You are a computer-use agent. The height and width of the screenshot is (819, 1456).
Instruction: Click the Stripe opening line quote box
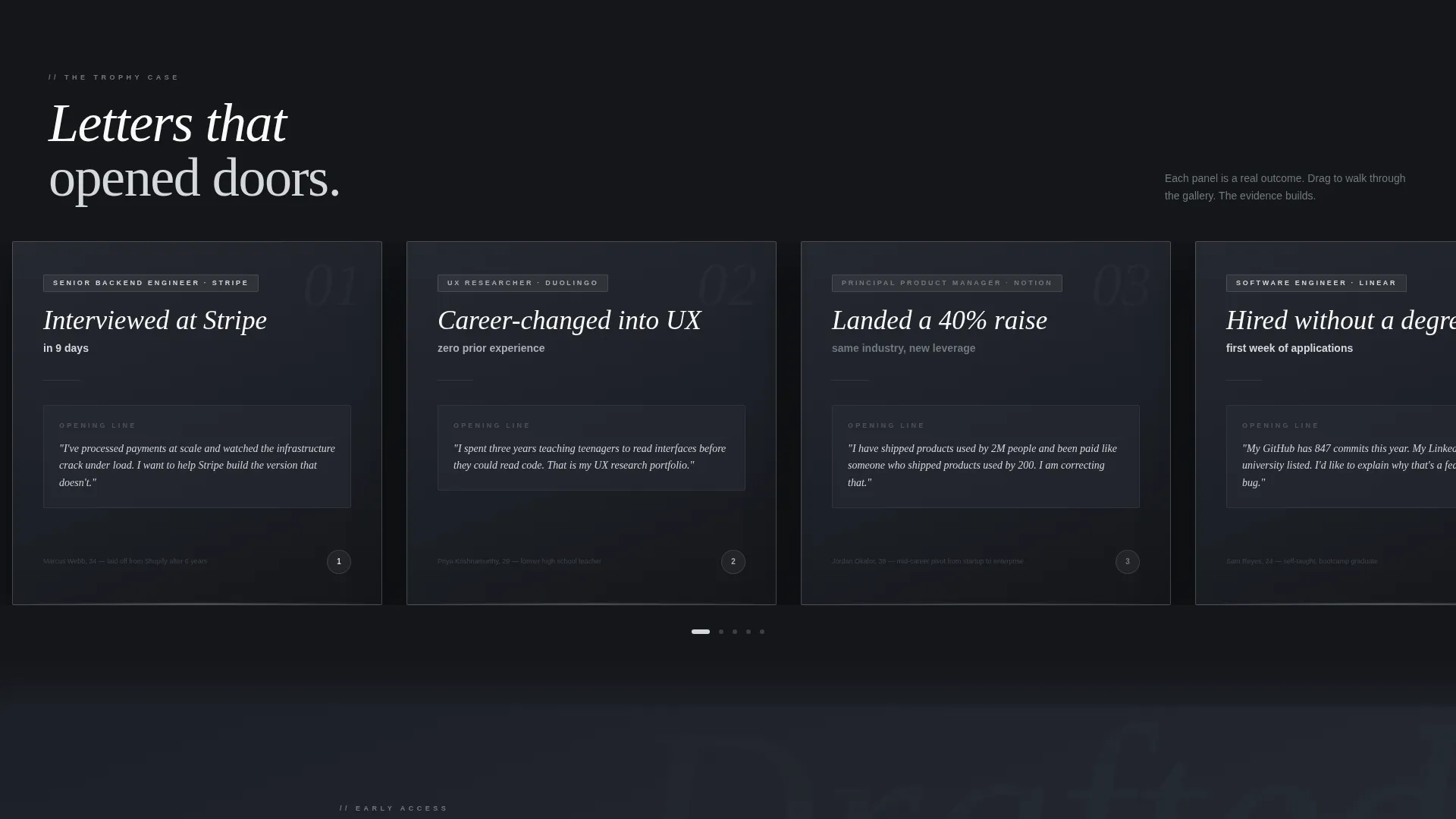tap(197, 457)
